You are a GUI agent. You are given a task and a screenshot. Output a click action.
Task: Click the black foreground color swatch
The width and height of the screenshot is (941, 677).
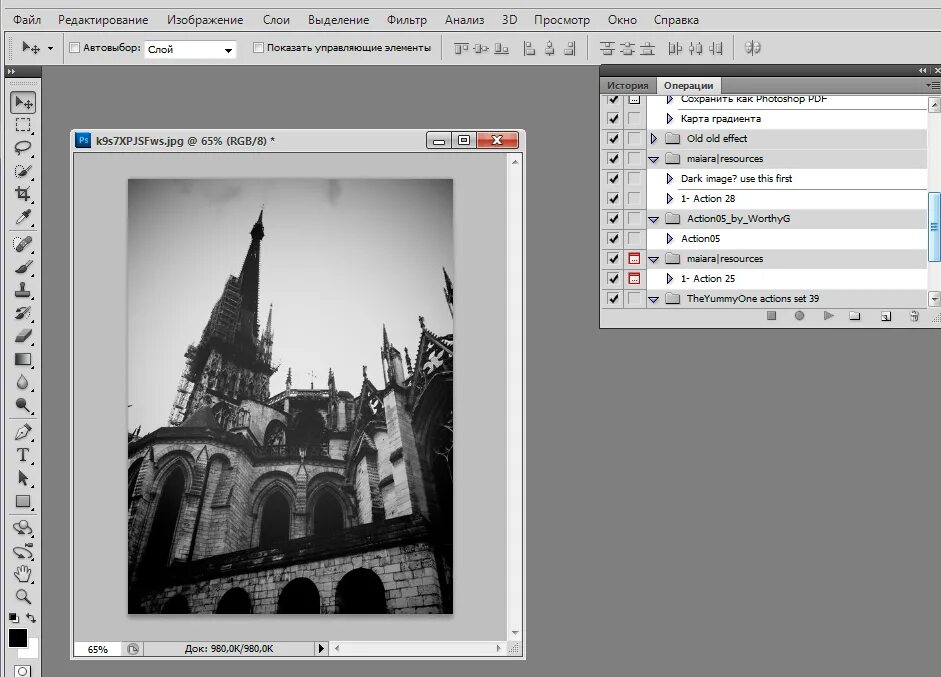[18, 637]
